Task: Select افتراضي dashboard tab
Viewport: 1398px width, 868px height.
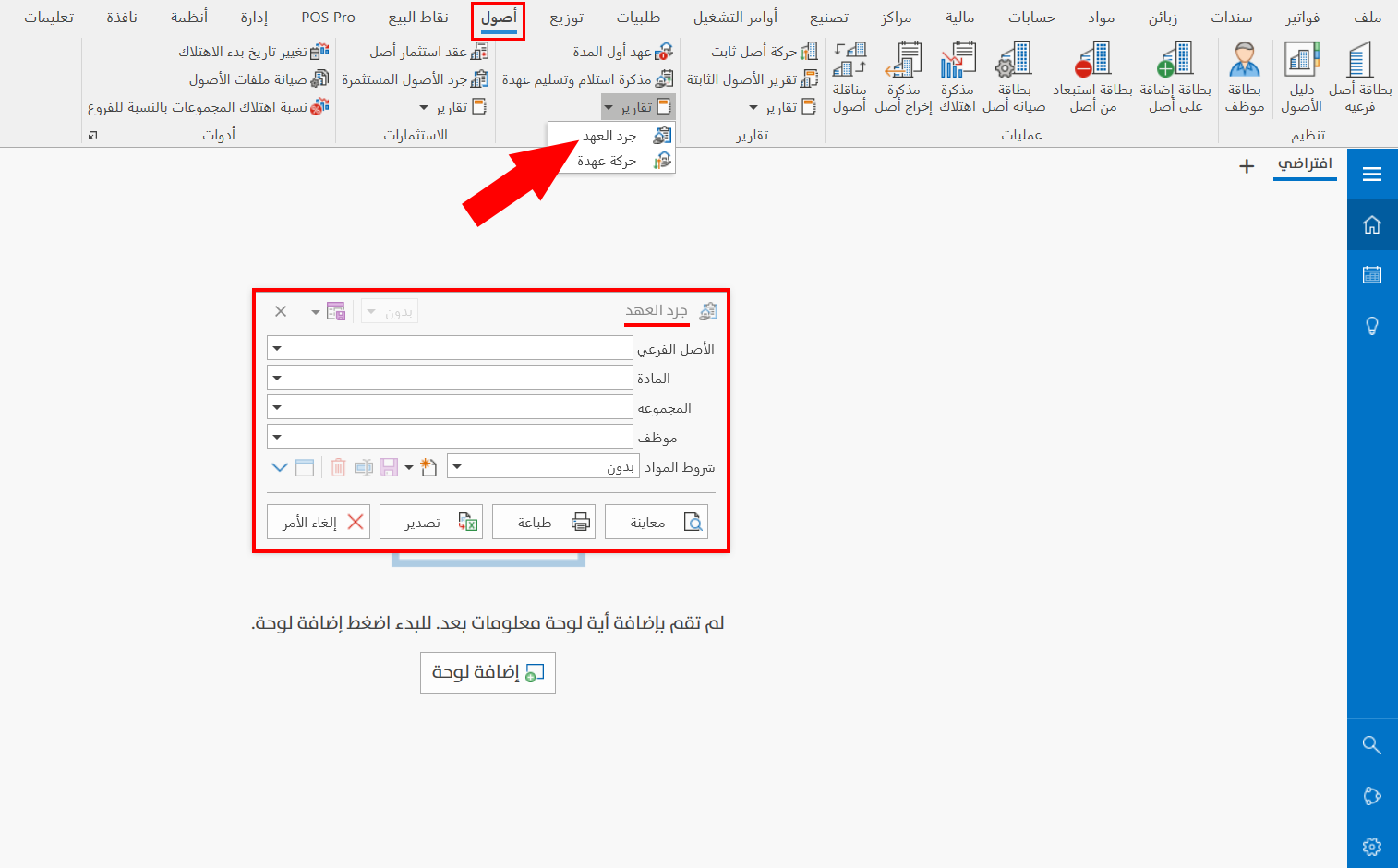Action: pyautogui.click(x=1305, y=164)
